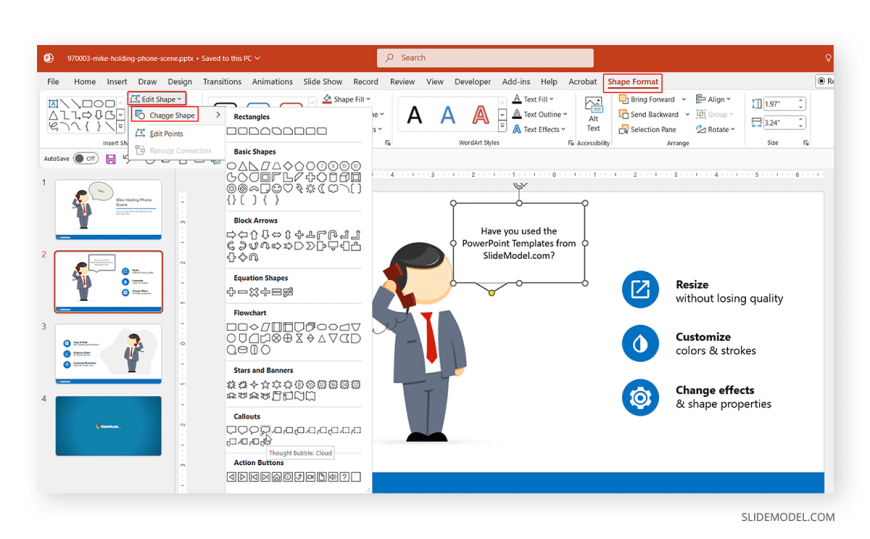Pick the 5-Point Star in Stars and Banners

pyautogui.click(x=265, y=385)
